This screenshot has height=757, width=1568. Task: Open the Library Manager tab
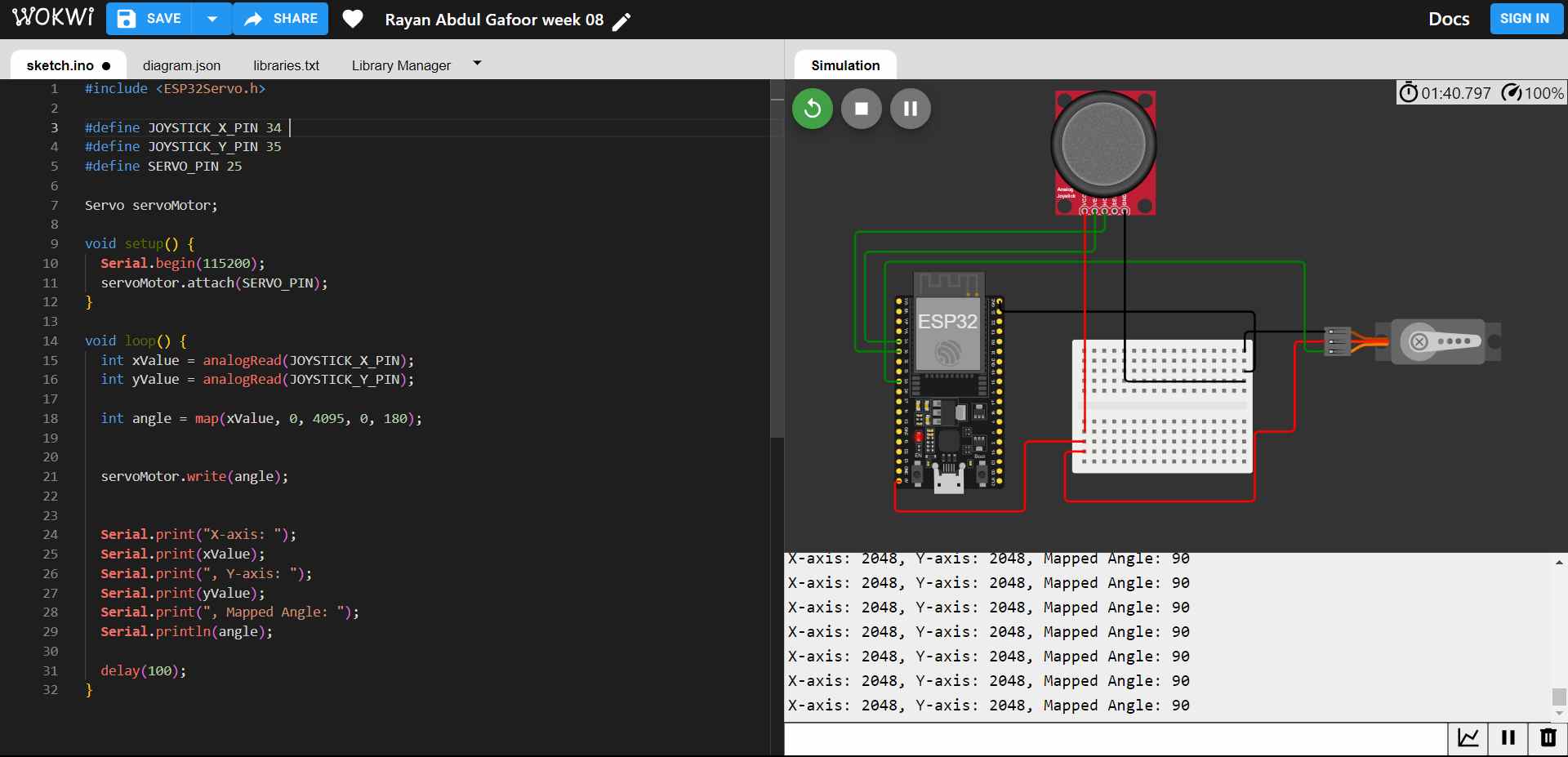point(401,65)
